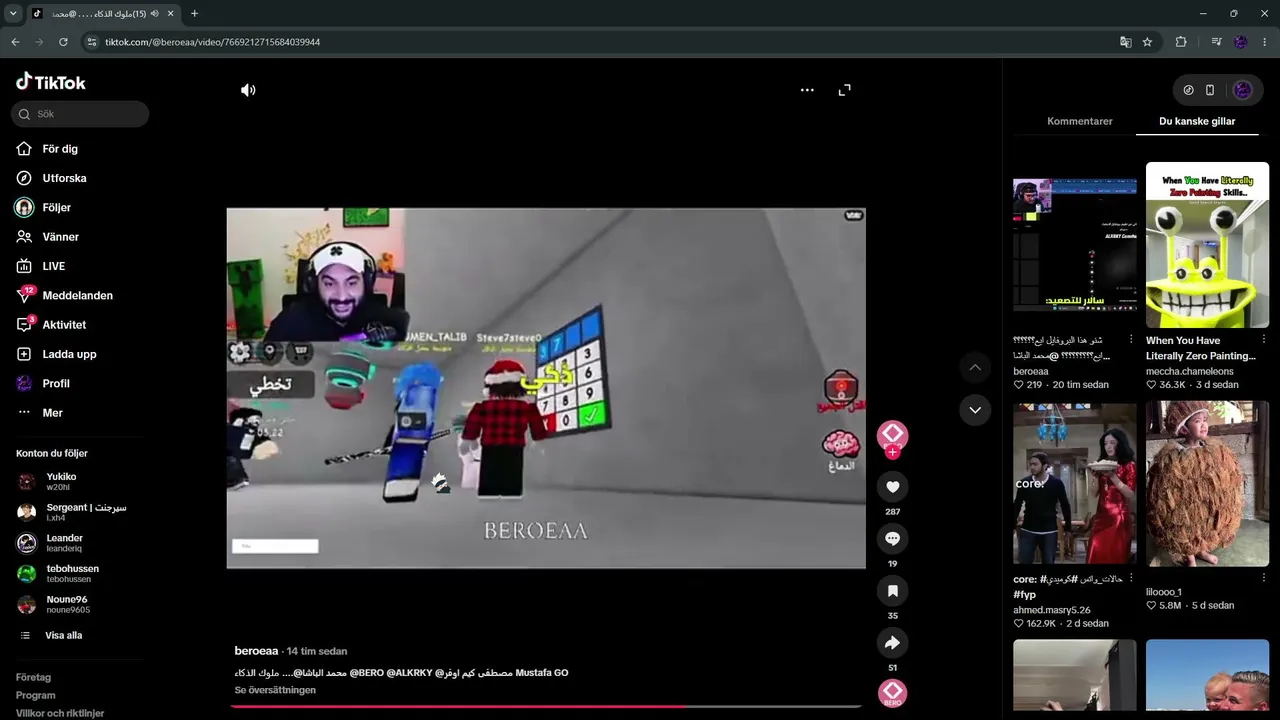The width and height of the screenshot is (1280, 720).
Task: Bookmark page with star icon
Action: click(x=1147, y=42)
